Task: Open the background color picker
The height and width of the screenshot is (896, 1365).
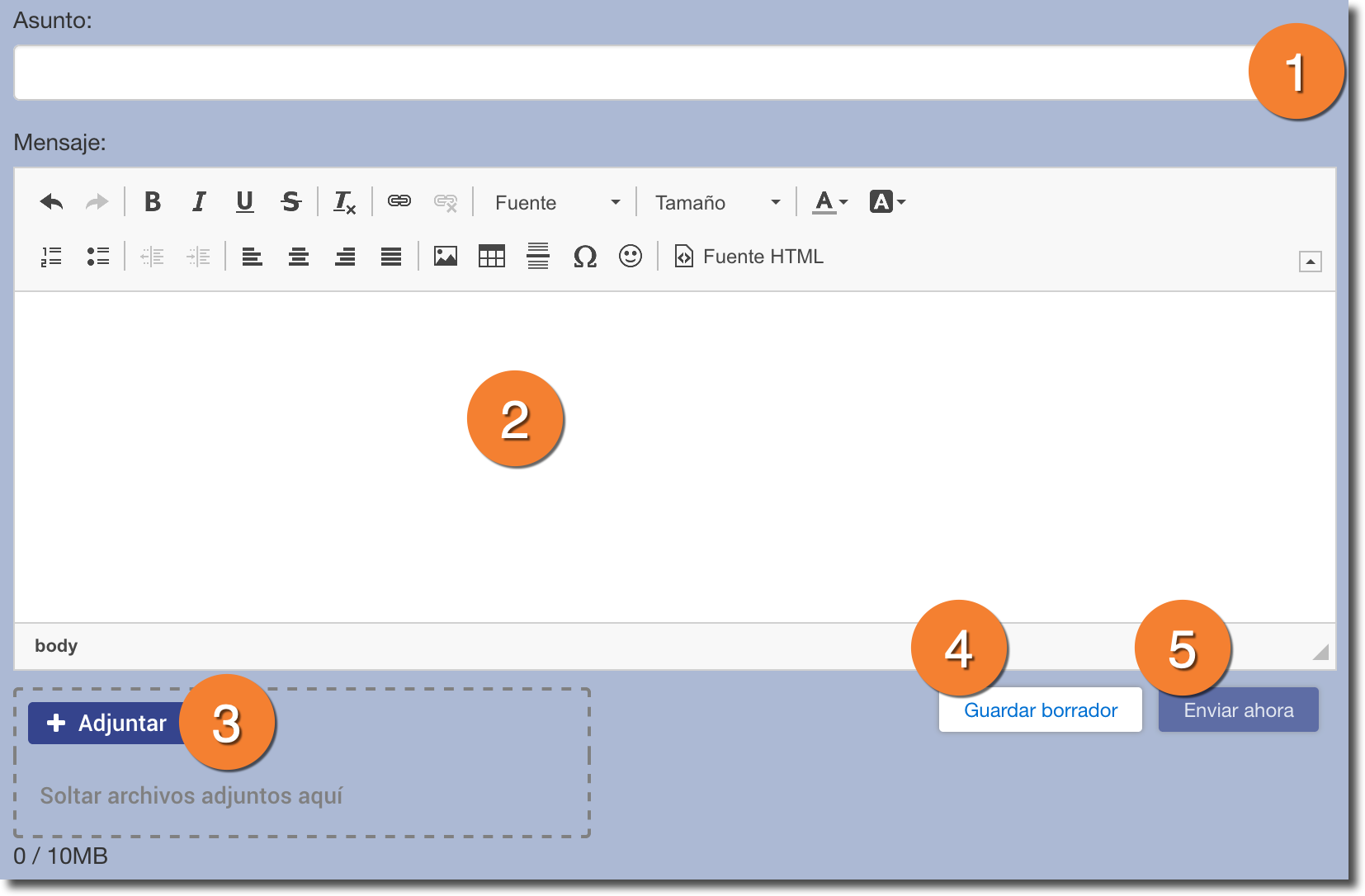Action: pyautogui.click(x=887, y=202)
